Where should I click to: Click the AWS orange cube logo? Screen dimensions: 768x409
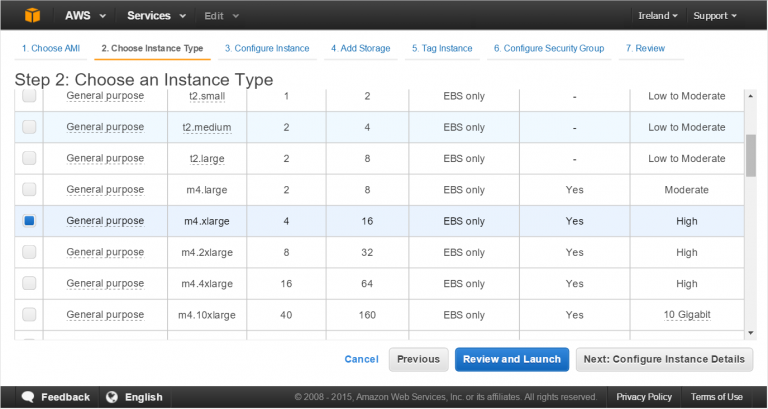pos(32,16)
